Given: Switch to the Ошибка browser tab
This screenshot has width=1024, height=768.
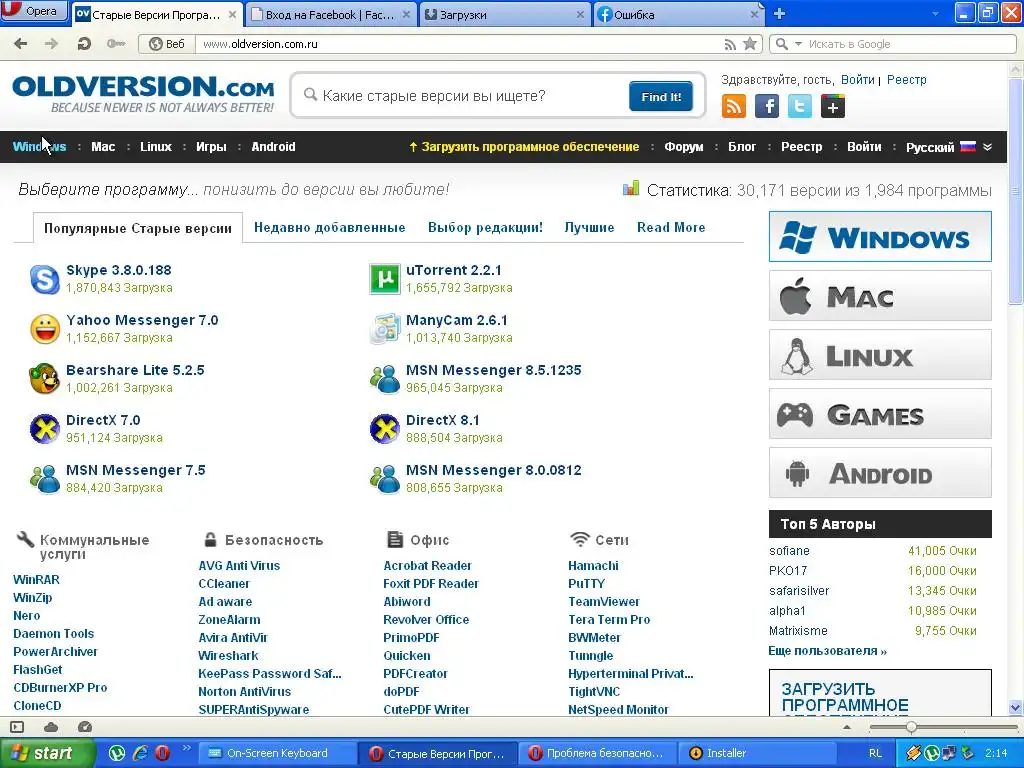Looking at the screenshot, I should pos(678,14).
